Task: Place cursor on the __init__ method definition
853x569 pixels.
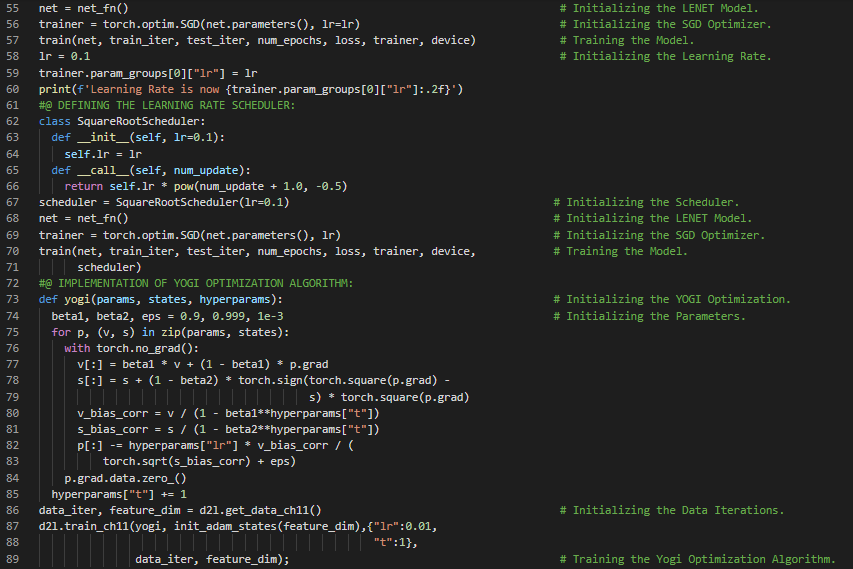Action: [x=103, y=137]
